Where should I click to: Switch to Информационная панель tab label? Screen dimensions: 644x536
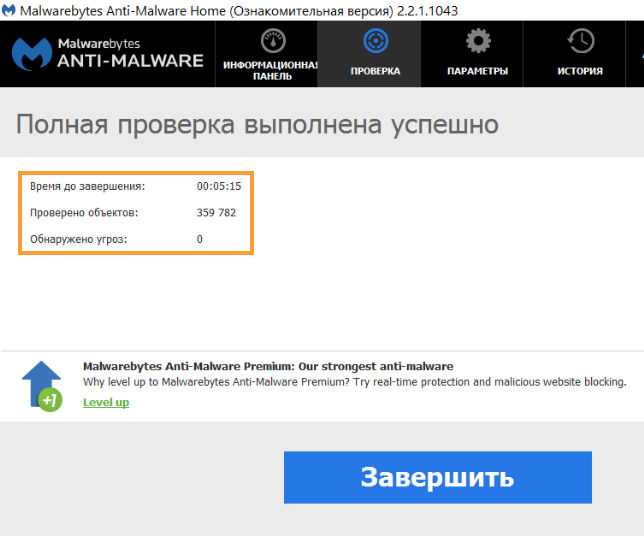271,71
